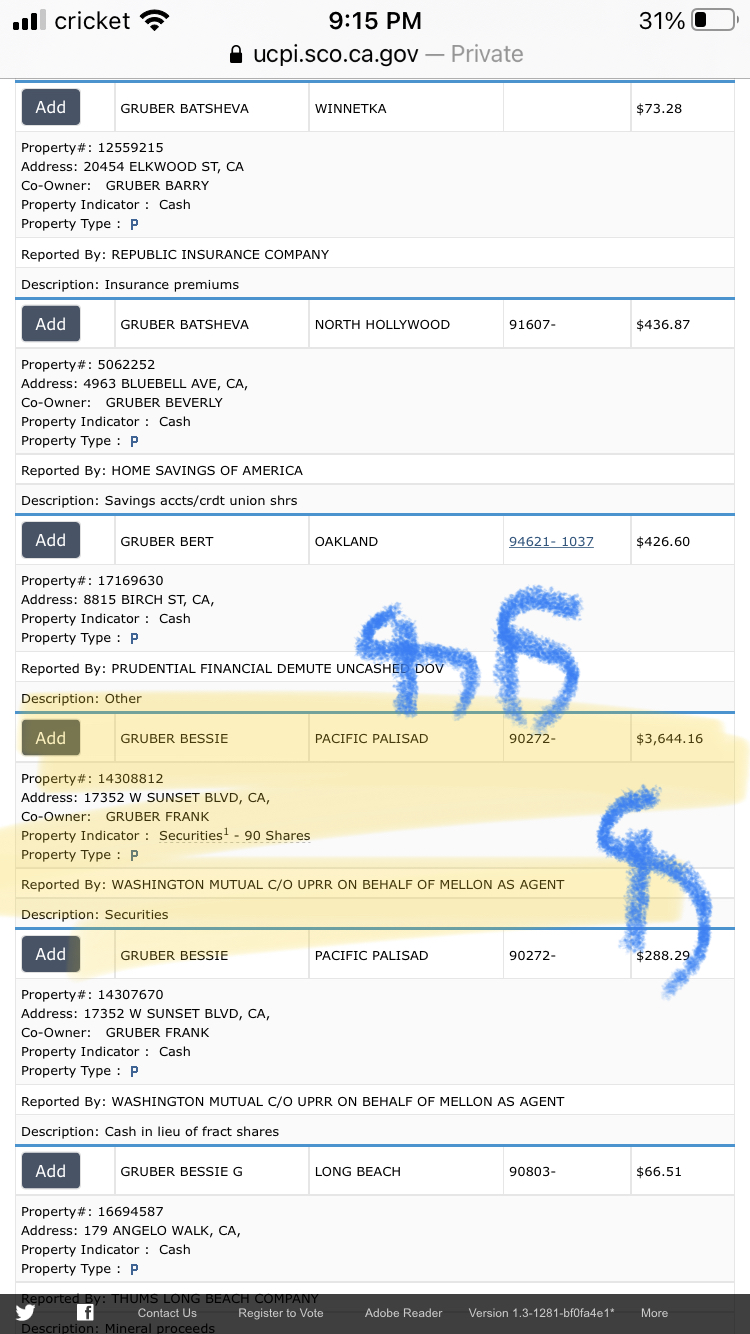Add the GRUBER BESSIE G Long Beach property
Screen dimensions: 750x1334
click(x=51, y=1171)
